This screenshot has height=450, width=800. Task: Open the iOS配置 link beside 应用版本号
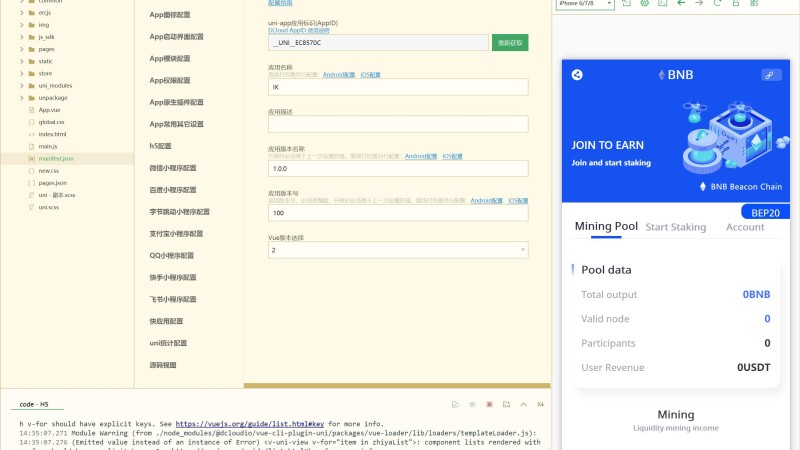(x=518, y=201)
